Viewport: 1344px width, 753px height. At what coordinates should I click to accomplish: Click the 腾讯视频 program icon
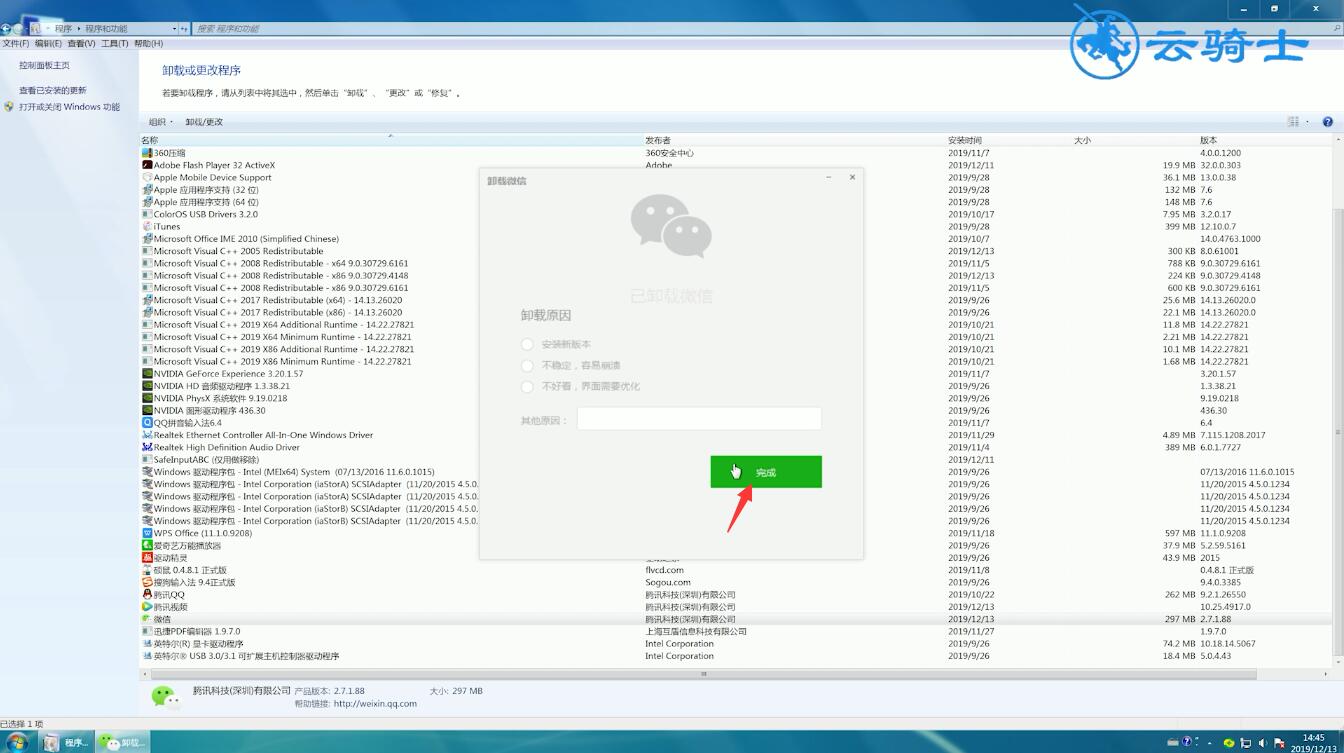(147, 607)
